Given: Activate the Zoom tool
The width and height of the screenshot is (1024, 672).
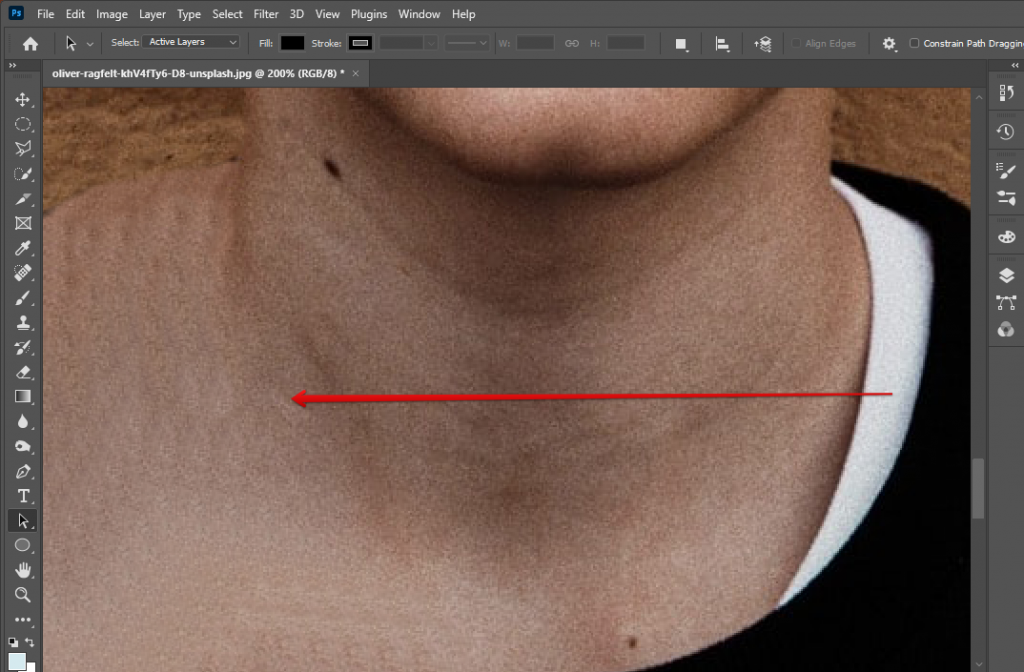Looking at the screenshot, I should pos(22,595).
